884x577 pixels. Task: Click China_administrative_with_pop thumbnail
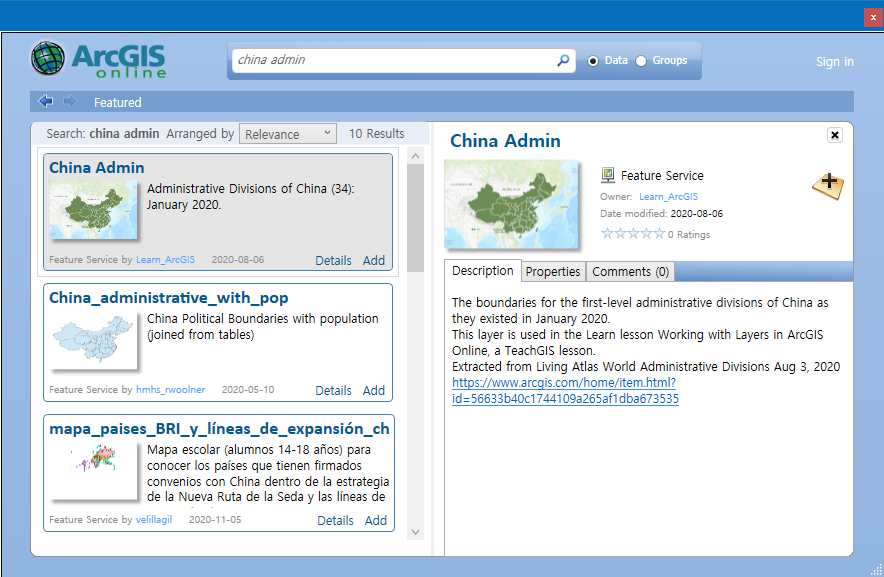[93, 339]
